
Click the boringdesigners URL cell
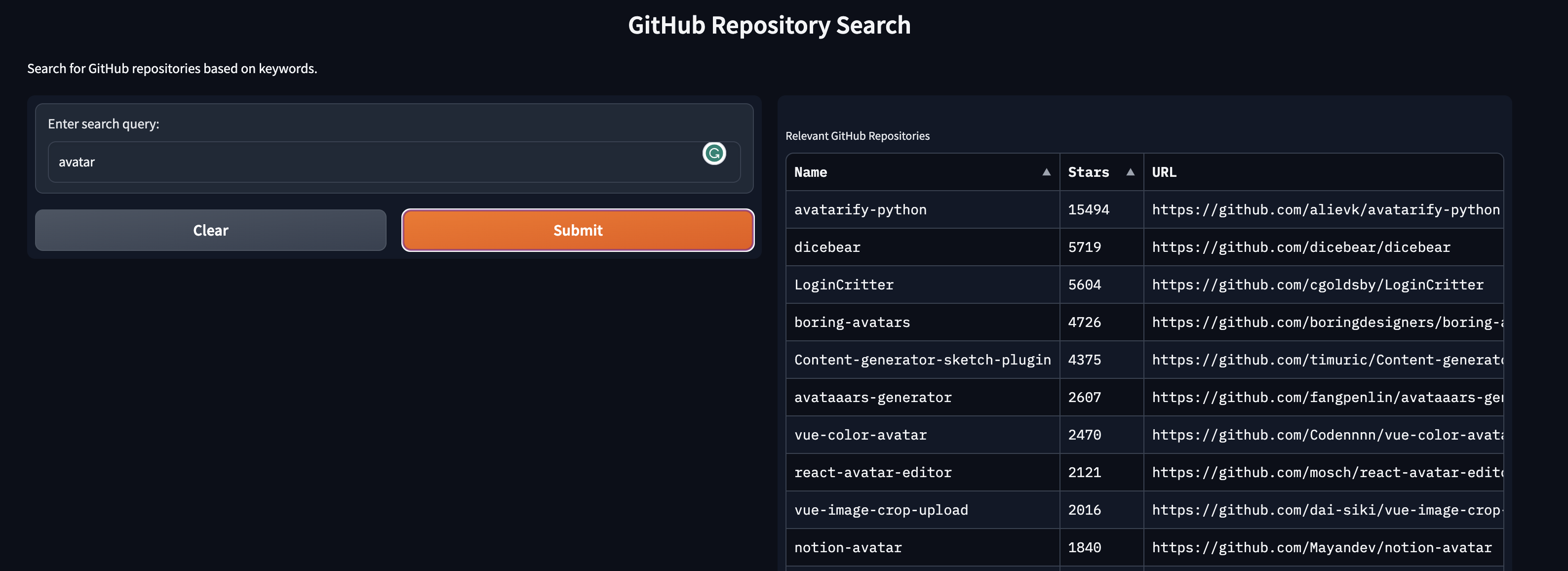(x=1323, y=322)
